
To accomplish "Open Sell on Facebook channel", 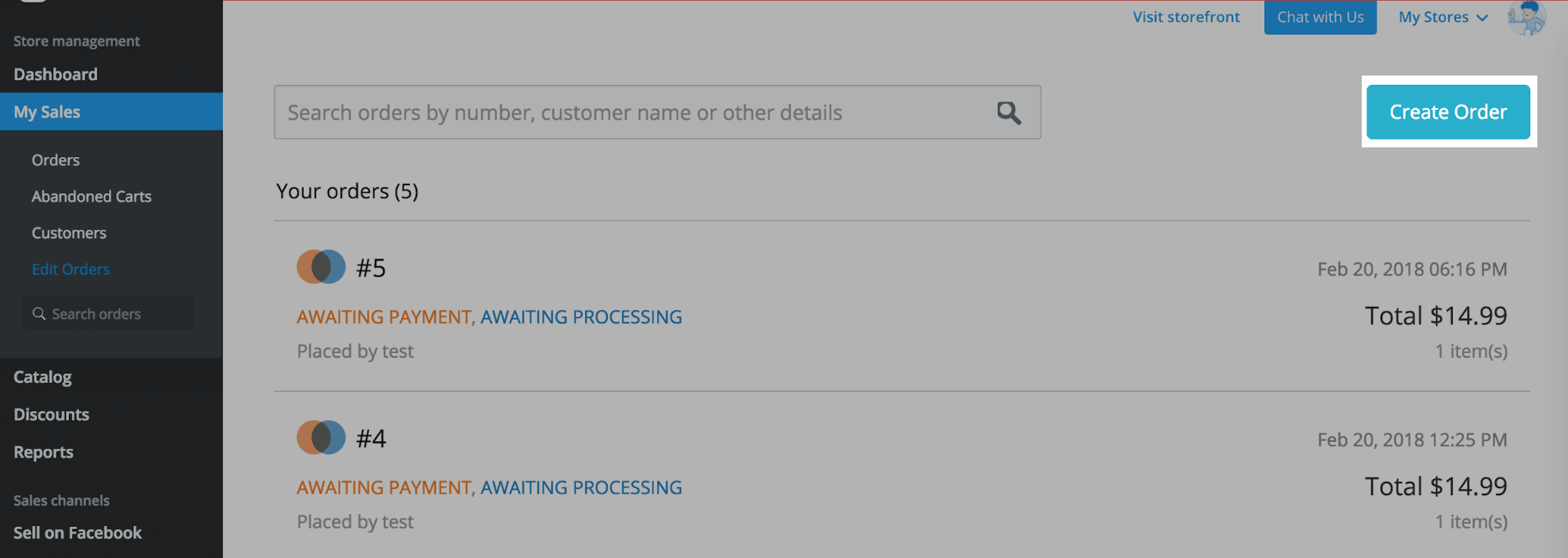I will coord(78,533).
